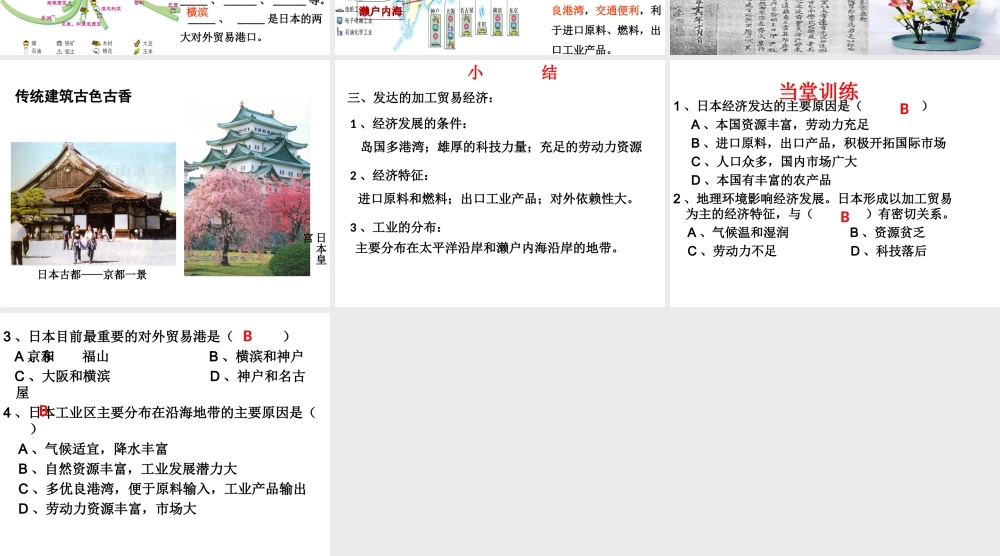The width and height of the screenshot is (1000, 556).
Task: Click the line 进口原料和燃料;出口工业产品
Action: point(497,199)
